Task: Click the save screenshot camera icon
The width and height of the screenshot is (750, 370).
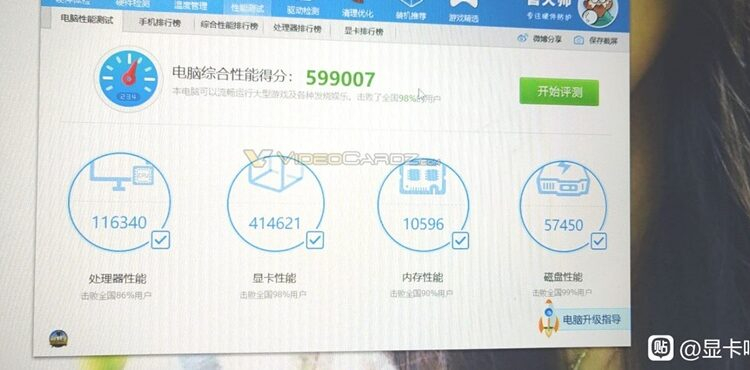Action: coord(579,40)
